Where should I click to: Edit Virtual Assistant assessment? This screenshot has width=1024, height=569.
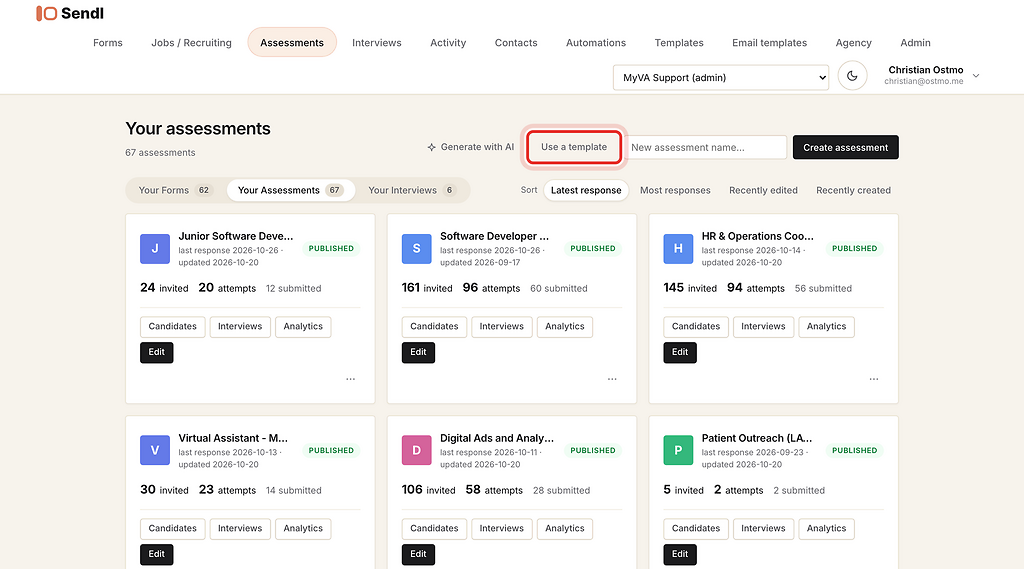(157, 554)
